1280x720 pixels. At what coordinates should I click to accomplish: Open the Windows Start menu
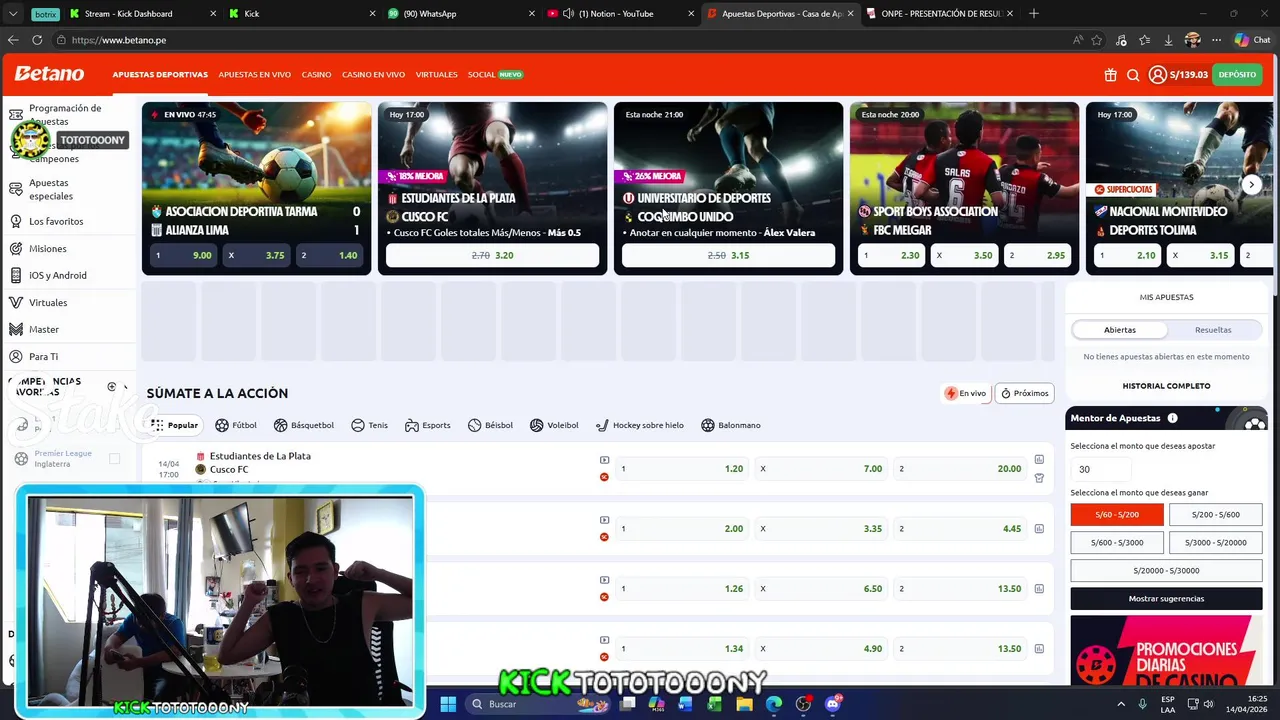click(x=448, y=704)
